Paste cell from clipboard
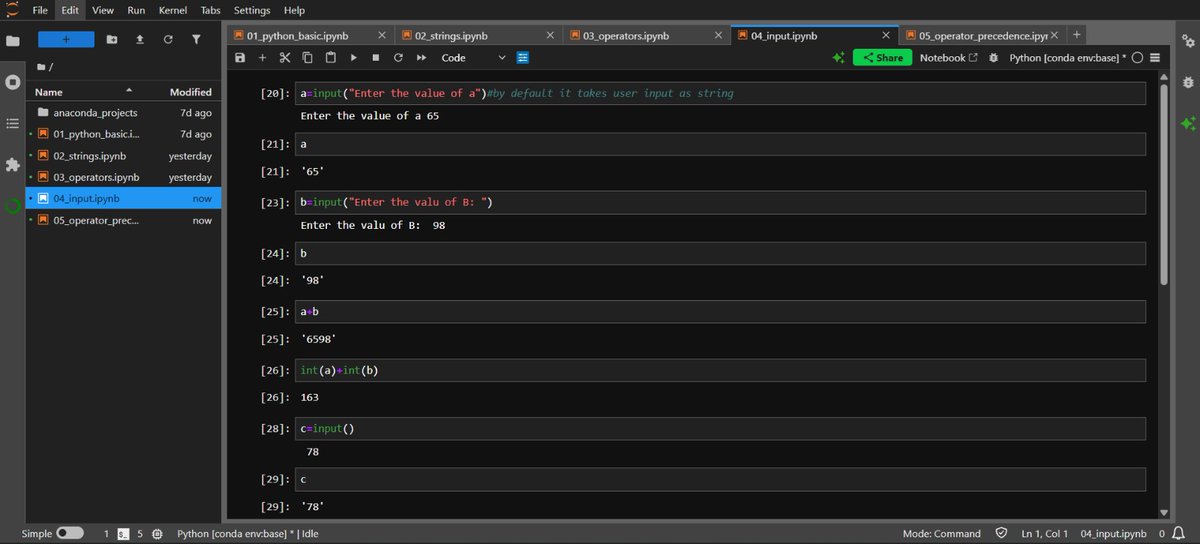The height and width of the screenshot is (544, 1200). point(329,58)
